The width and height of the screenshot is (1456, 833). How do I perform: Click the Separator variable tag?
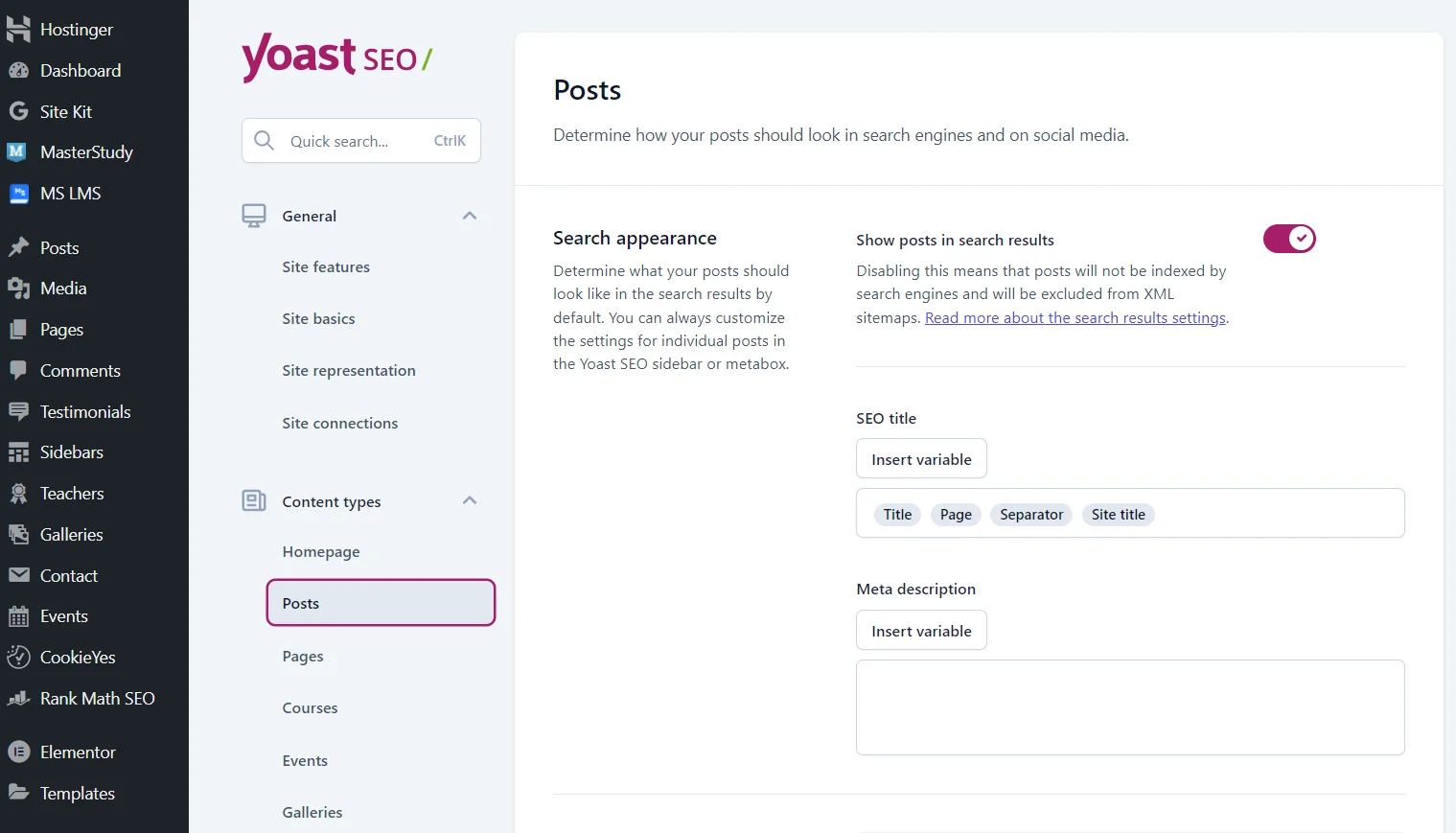point(1031,515)
